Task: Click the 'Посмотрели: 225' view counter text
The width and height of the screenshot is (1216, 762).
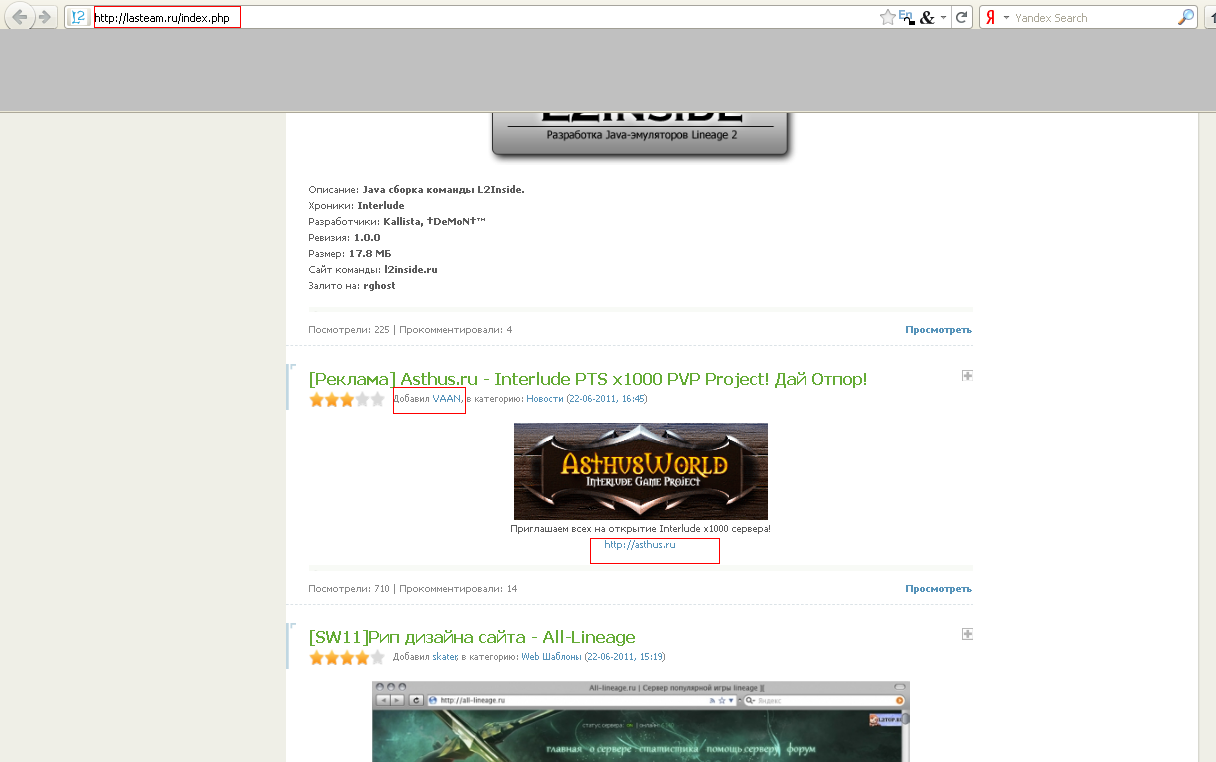Action: coord(349,330)
